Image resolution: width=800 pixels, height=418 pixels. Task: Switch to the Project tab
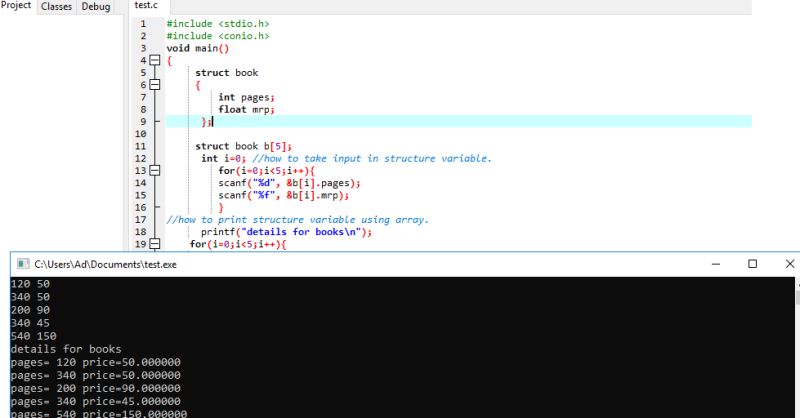click(16, 6)
